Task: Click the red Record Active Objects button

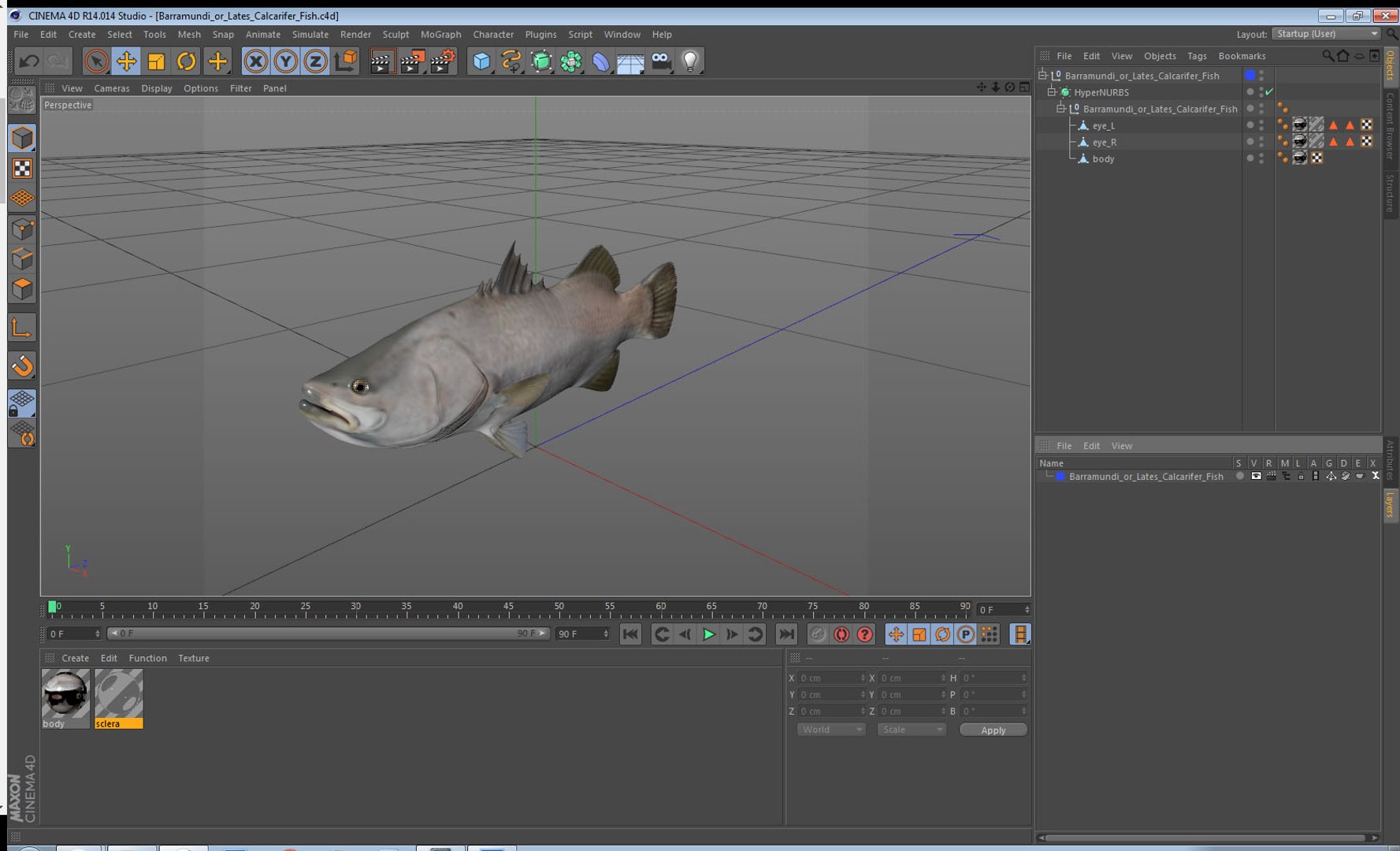Action: tap(818, 634)
